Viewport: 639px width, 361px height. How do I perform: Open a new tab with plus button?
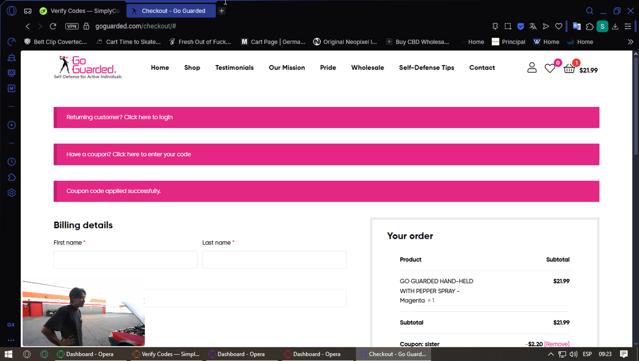click(x=221, y=11)
